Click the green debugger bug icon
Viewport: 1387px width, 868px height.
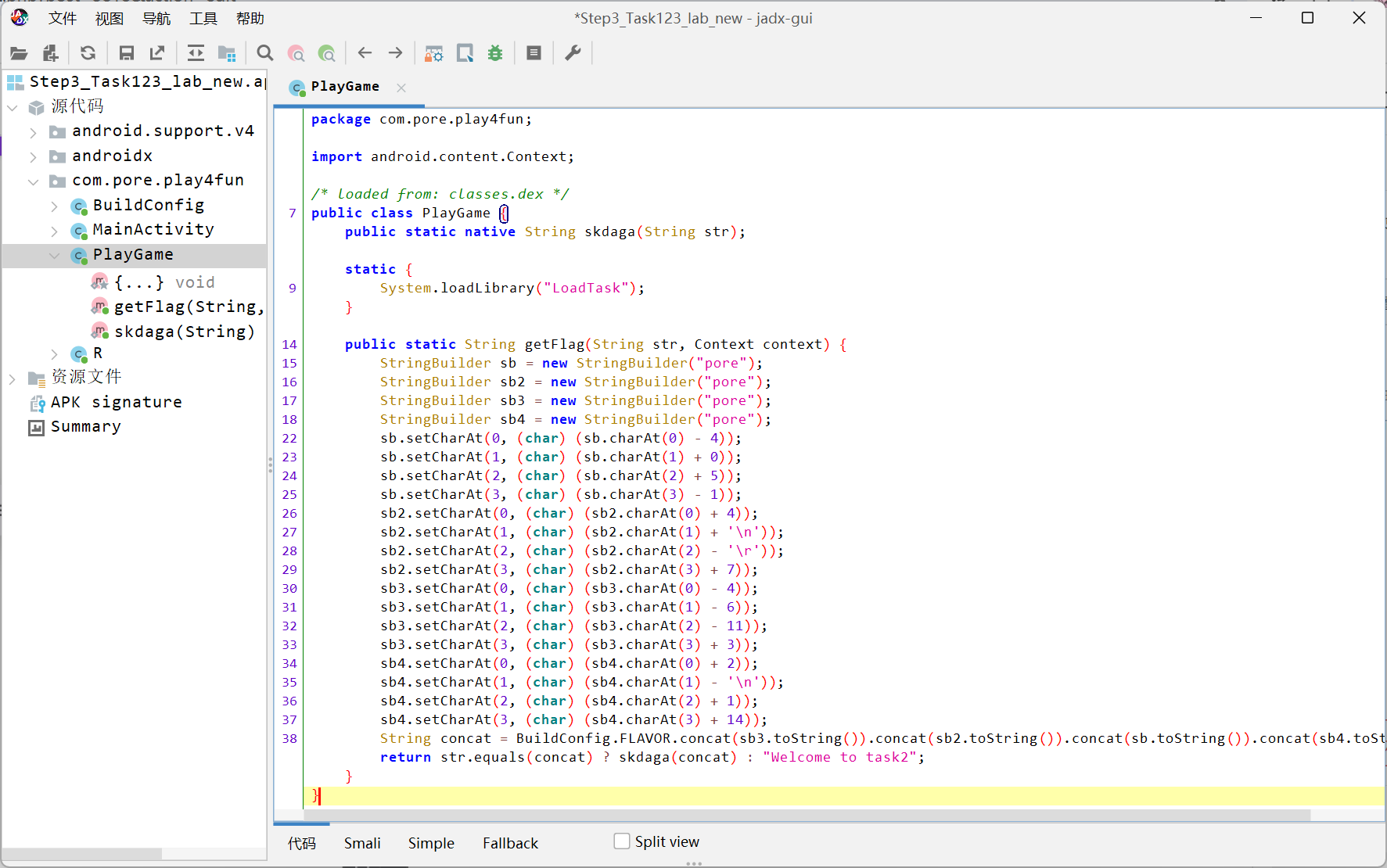495,53
